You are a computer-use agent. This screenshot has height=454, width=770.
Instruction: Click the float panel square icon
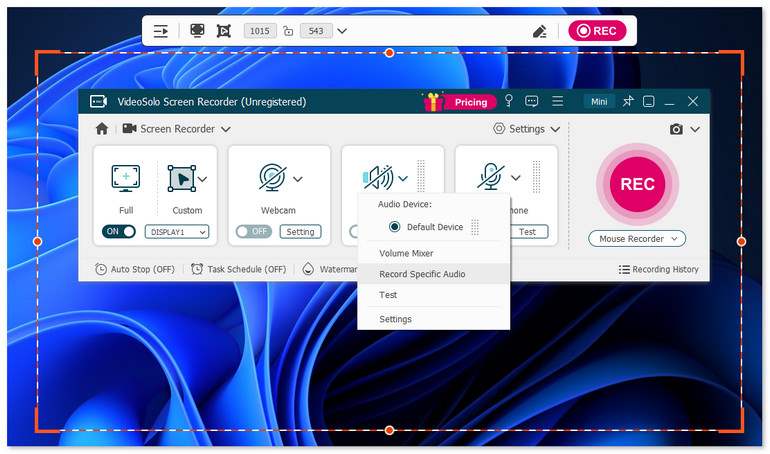point(649,102)
